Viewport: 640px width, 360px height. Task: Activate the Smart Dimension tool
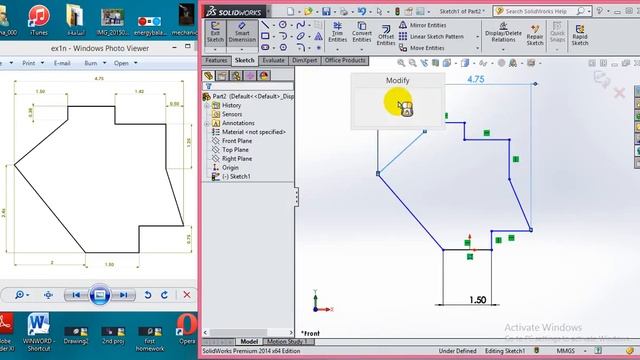[242, 32]
